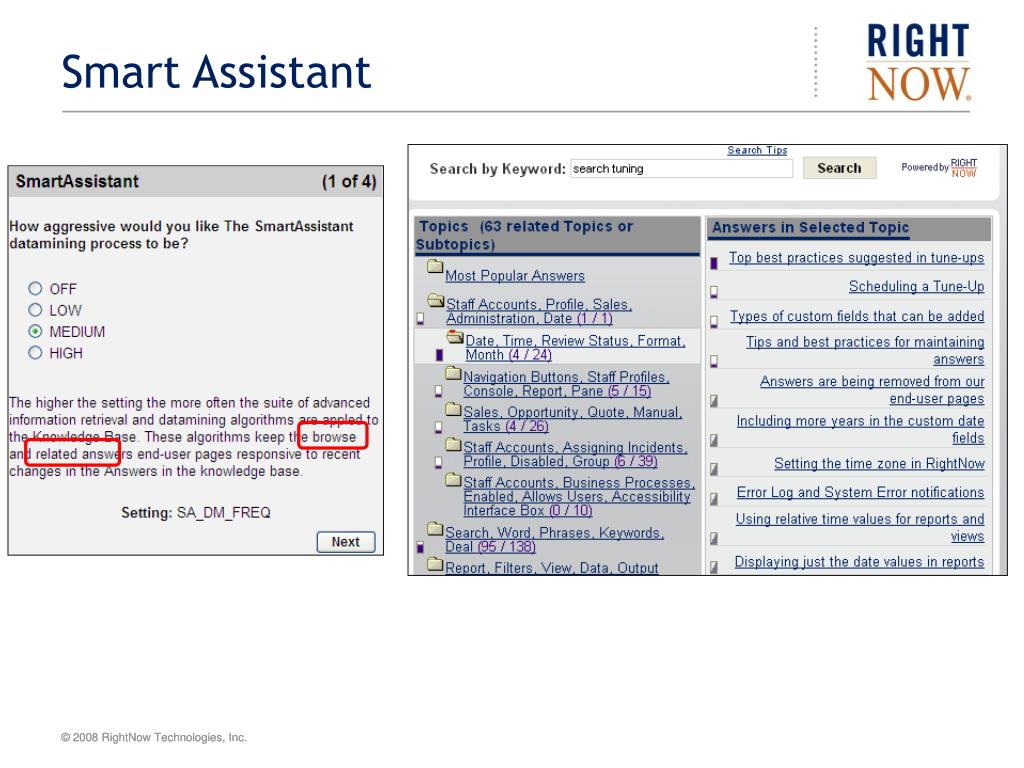Click relevance bar icon beside Scheduling a Tune-Up
This screenshot has width=1024, height=768.
[714, 292]
